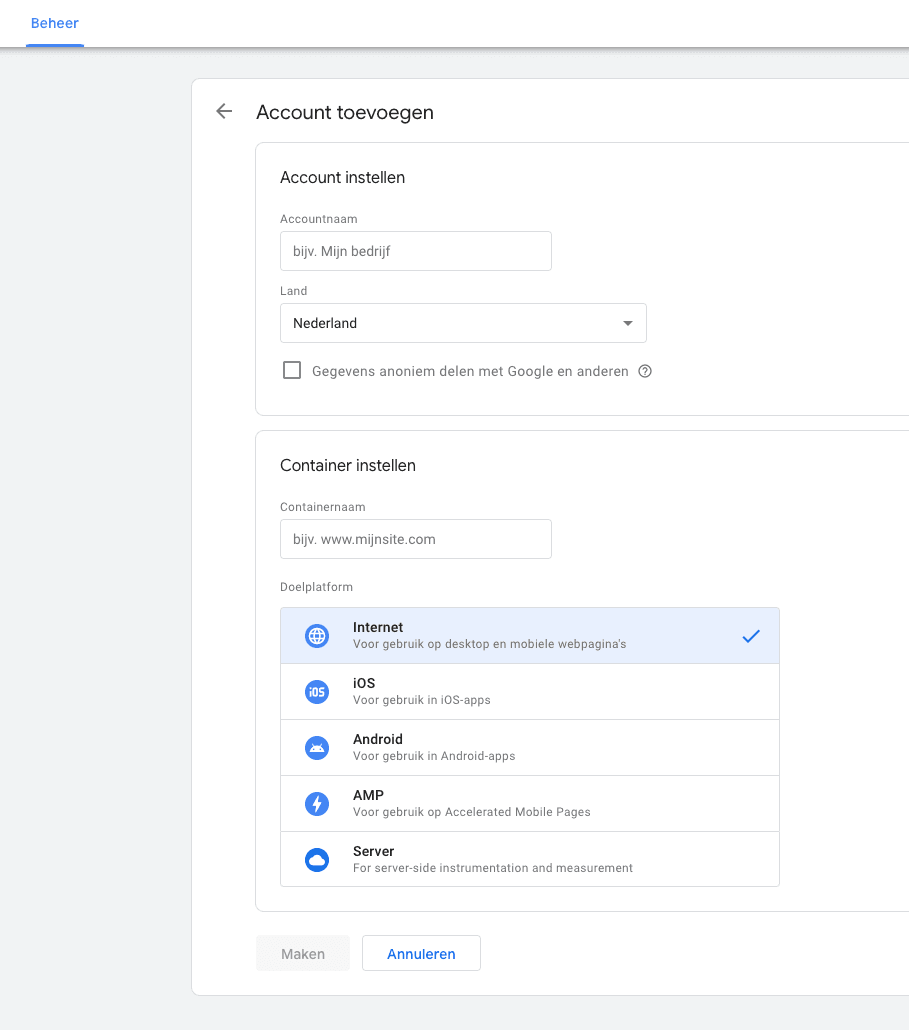909x1030 pixels.
Task: Click the Server cloud icon
Action: tap(317, 860)
